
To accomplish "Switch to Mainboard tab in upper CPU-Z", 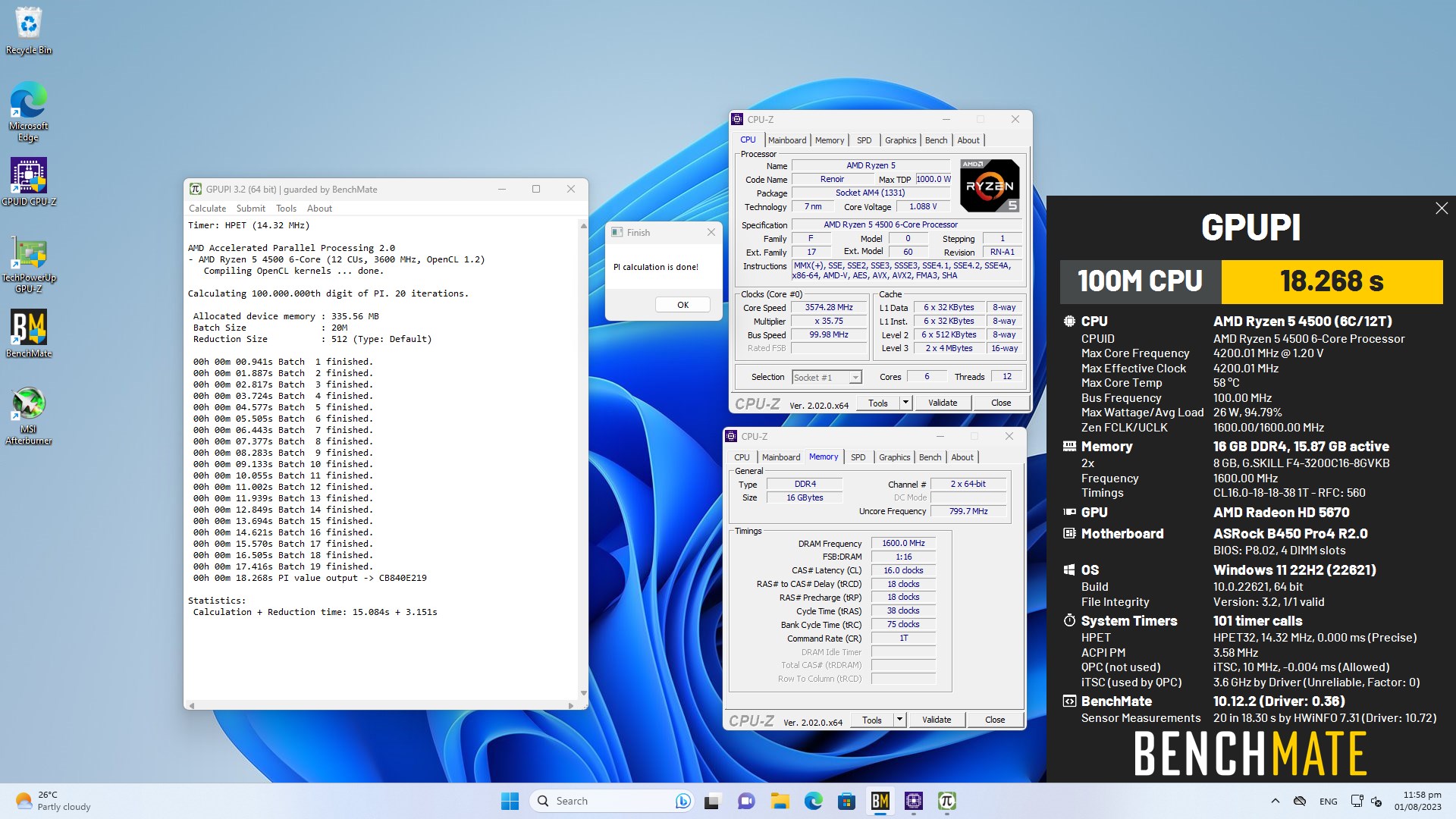I will click(786, 140).
